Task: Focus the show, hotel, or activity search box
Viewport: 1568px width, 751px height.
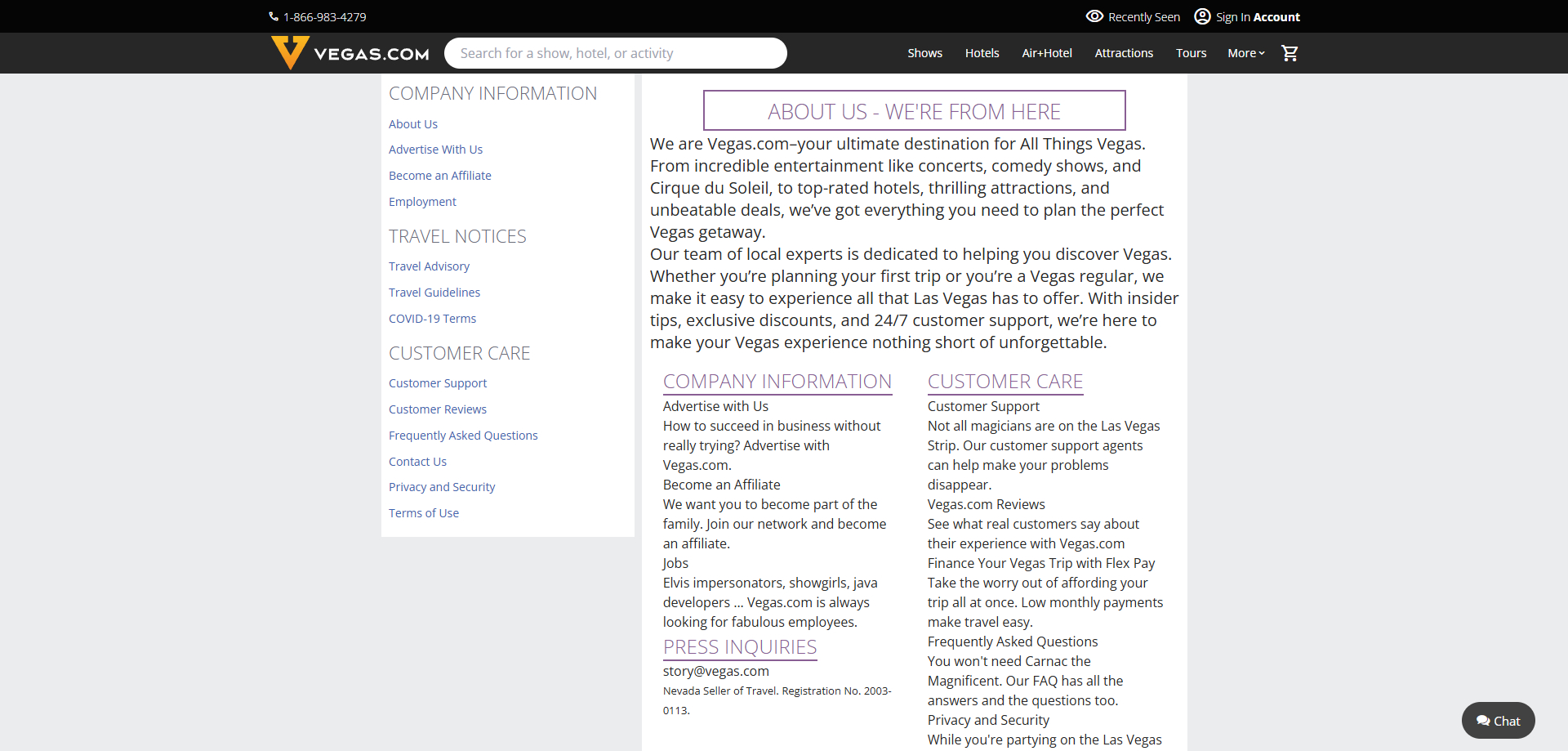Action: [615, 53]
